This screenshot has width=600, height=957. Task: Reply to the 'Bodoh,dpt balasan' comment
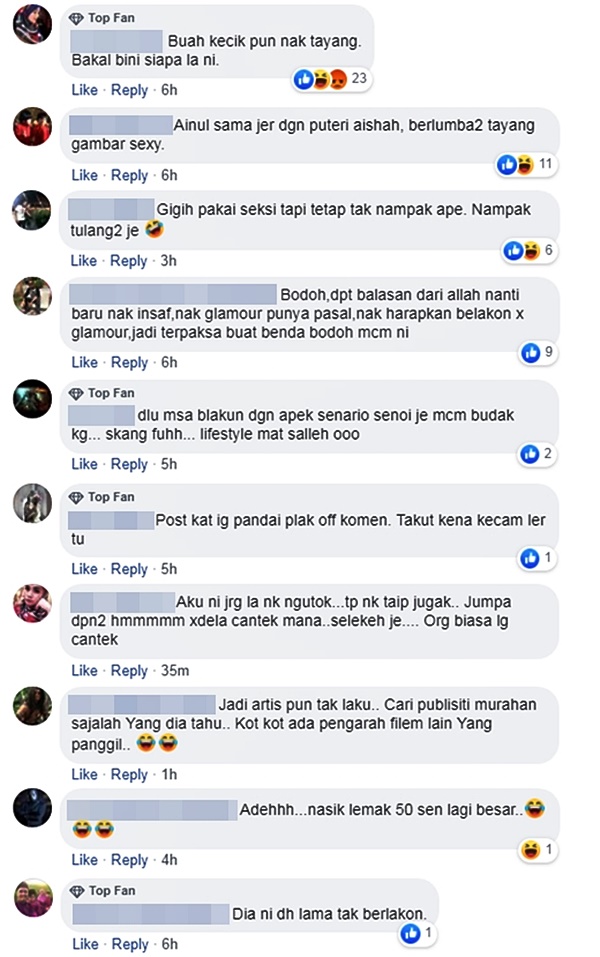pos(129,363)
